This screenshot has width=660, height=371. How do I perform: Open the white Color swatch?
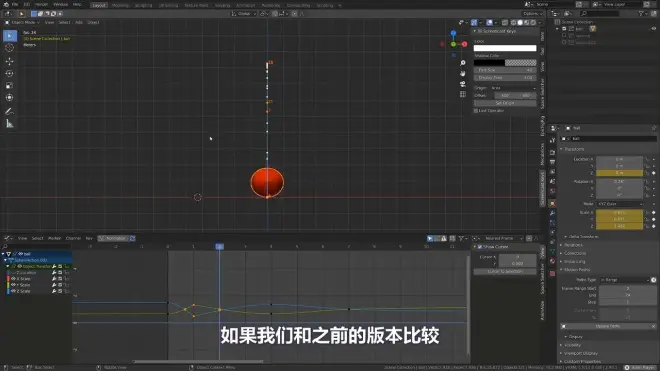tap(505, 48)
